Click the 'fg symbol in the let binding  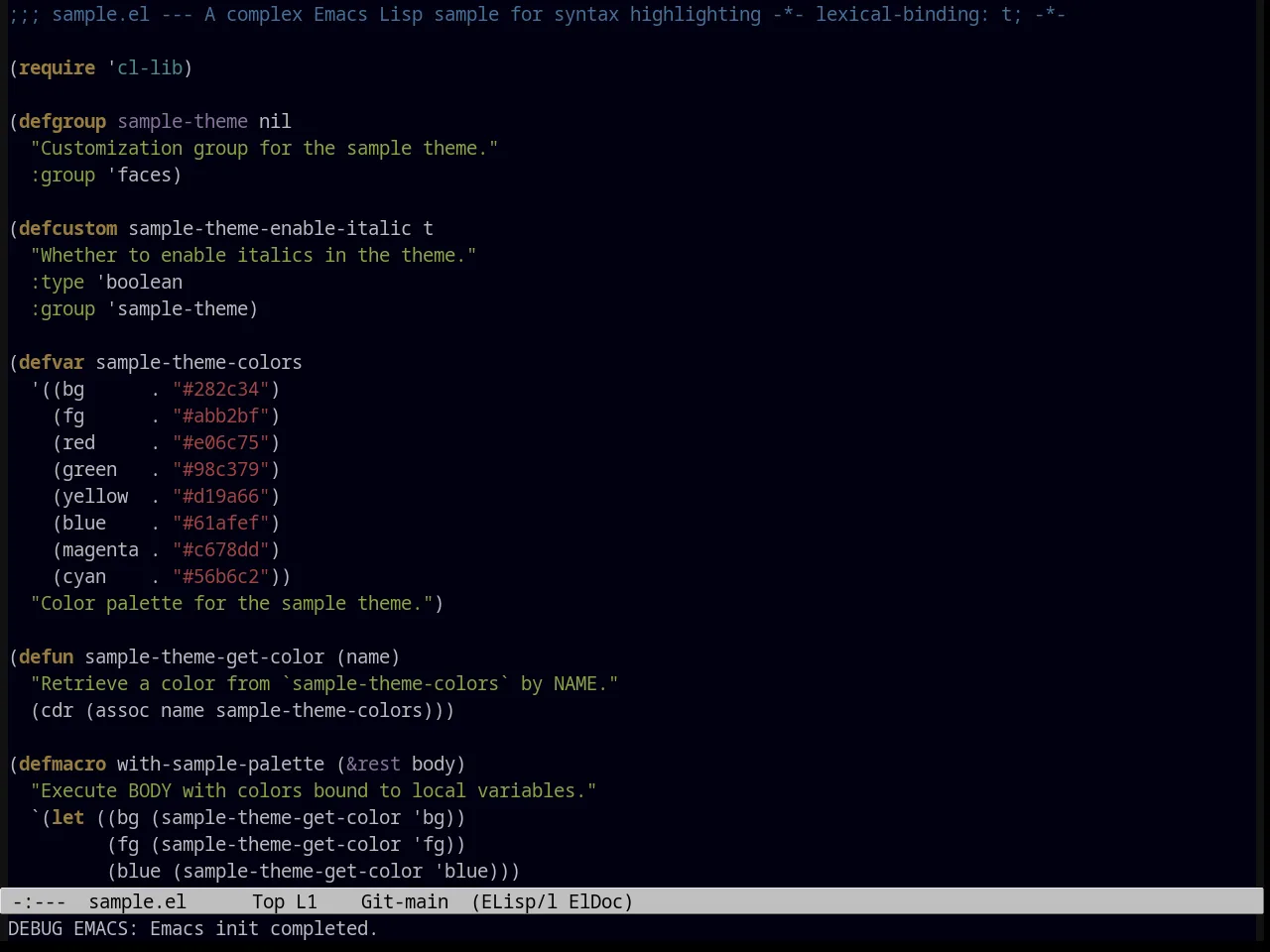tap(428, 844)
